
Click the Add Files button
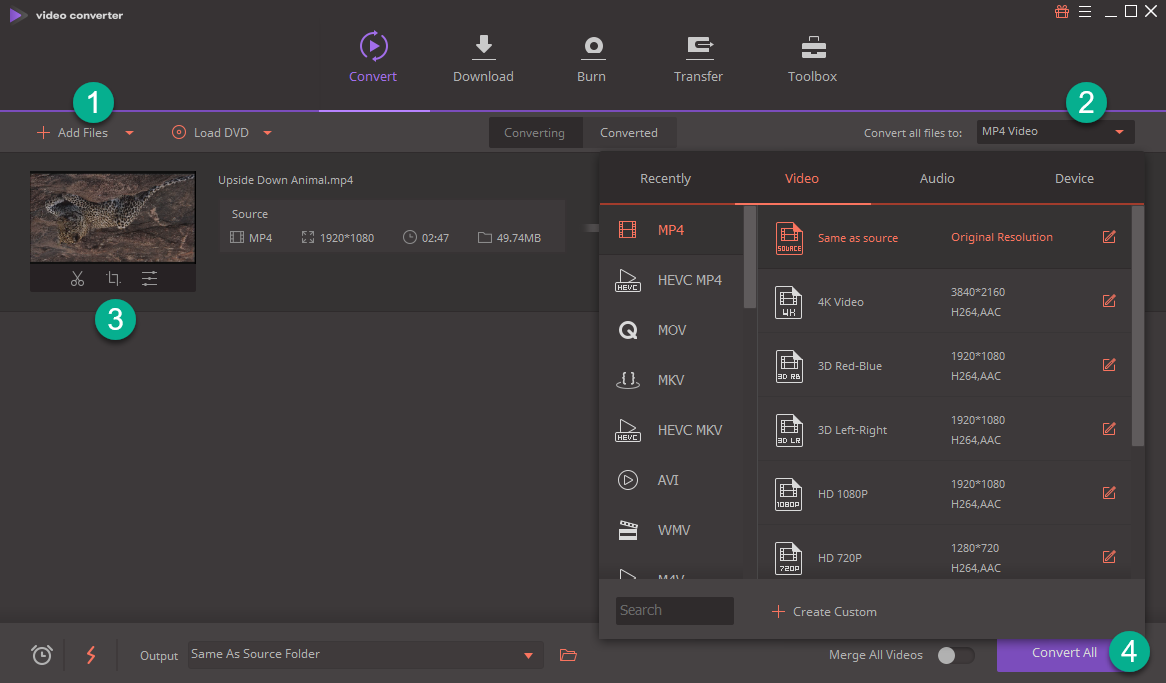tap(72, 132)
